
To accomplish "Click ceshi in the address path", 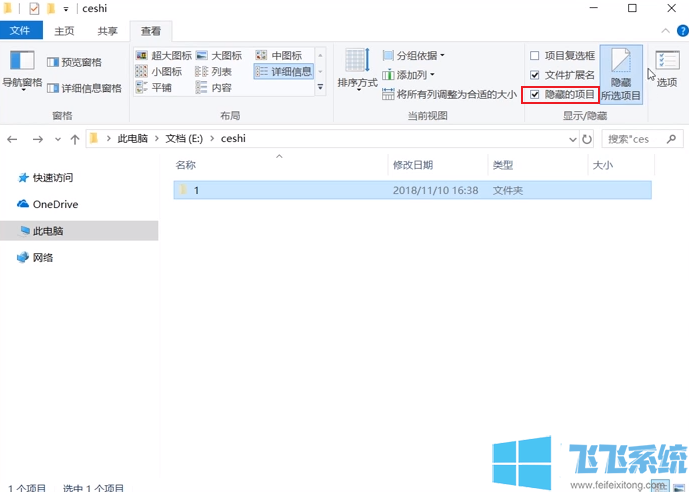I will pos(233,139).
